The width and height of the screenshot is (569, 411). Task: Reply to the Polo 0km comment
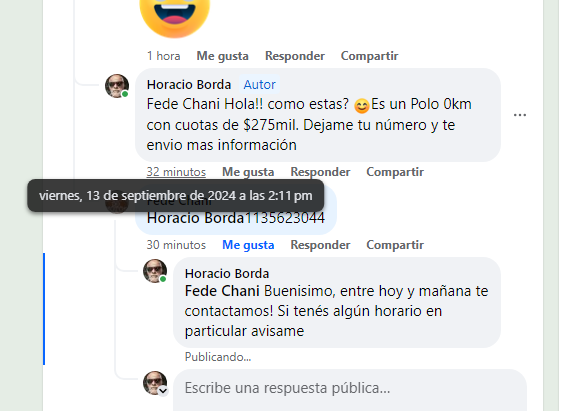[320, 172]
